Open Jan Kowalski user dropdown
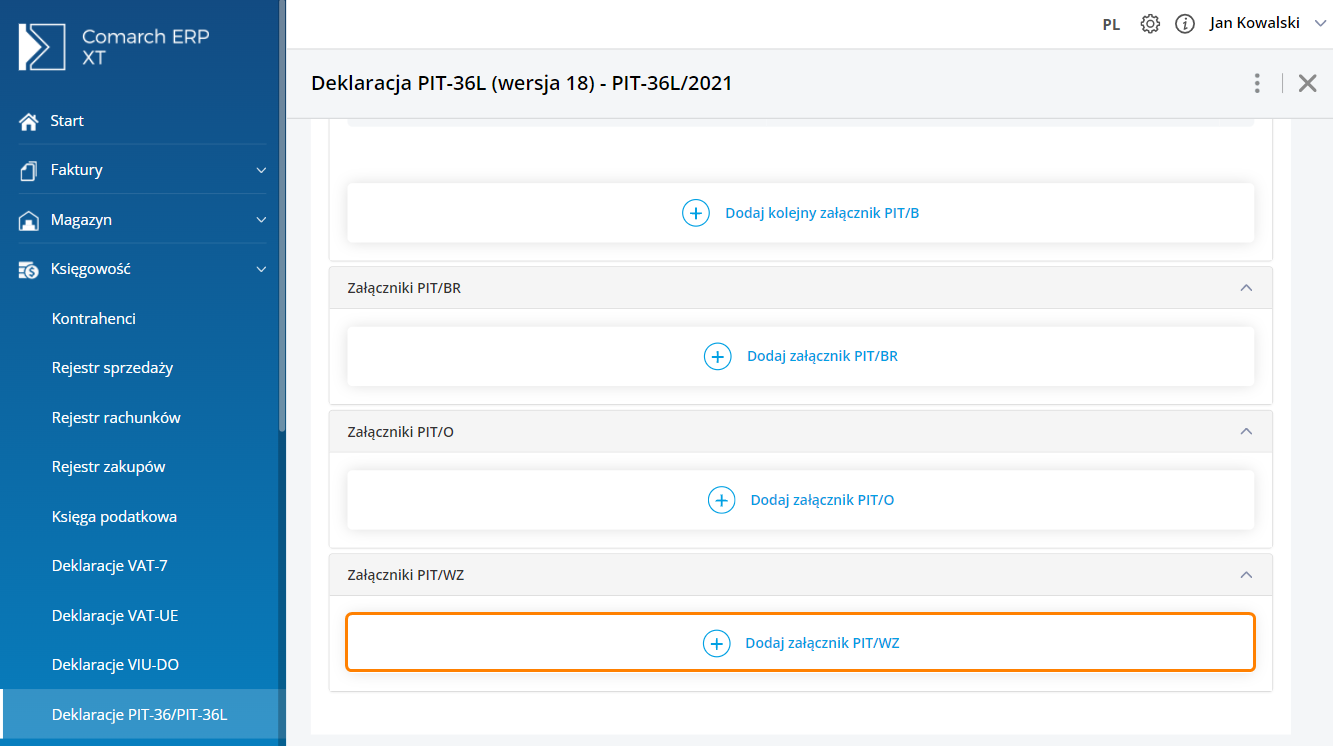The image size is (1333, 746). click(1266, 23)
